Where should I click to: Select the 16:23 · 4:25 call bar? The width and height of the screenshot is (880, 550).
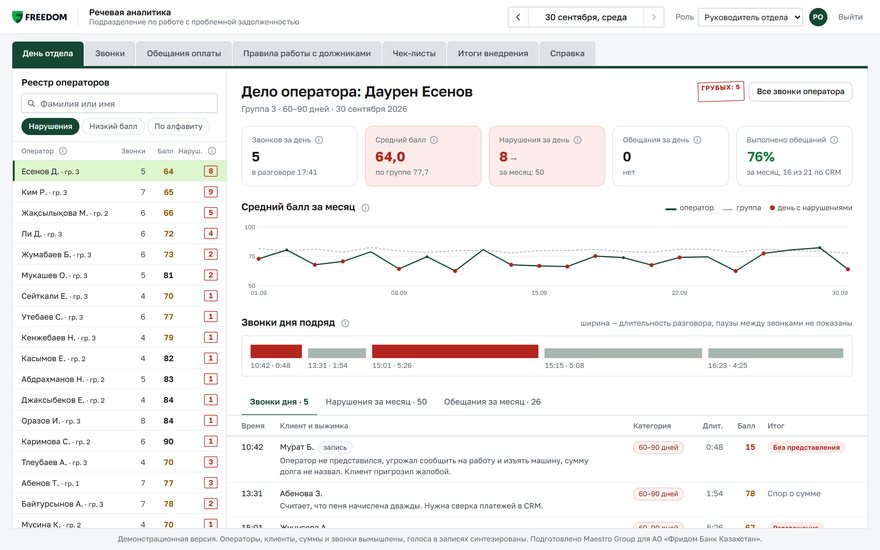pos(776,353)
